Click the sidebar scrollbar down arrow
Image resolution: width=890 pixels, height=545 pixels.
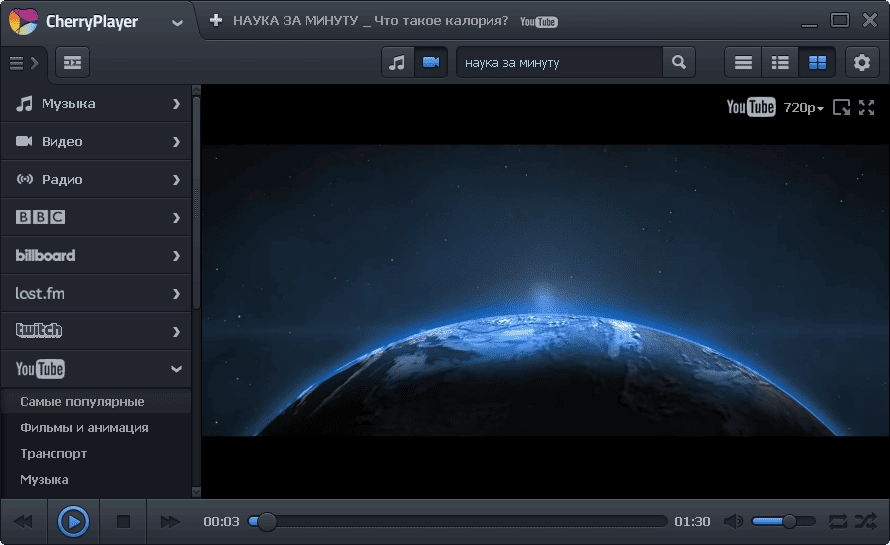point(196,492)
